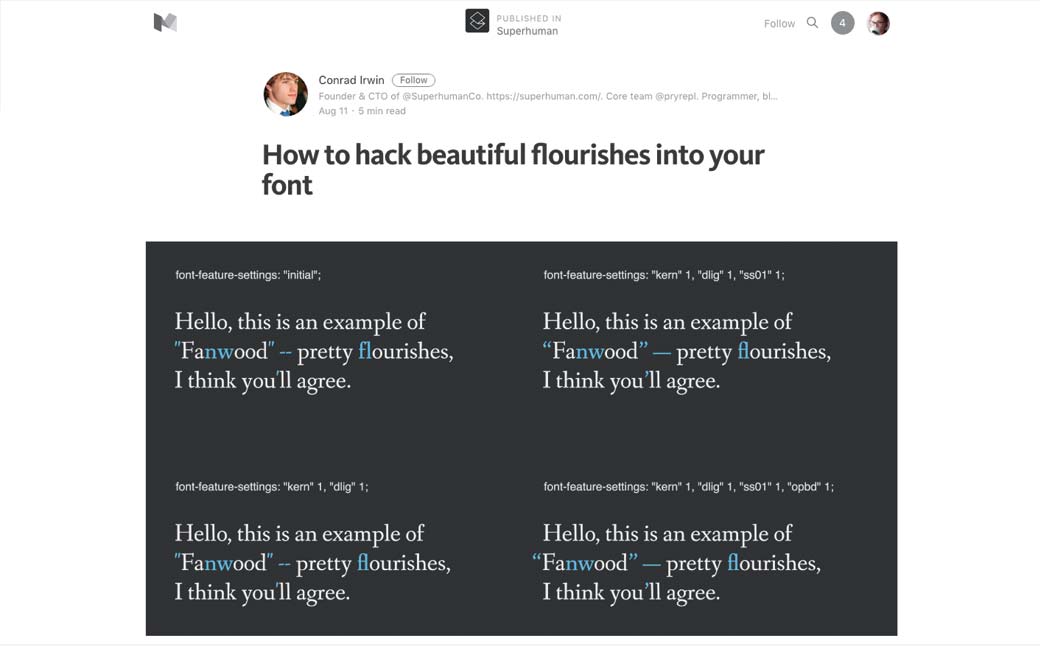The width and height of the screenshot is (1040, 650).
Task: Open the Superhuman publication logo icon
Action: click(477, 22)
